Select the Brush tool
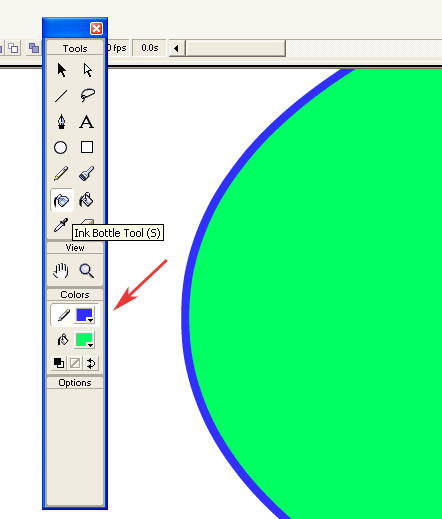 [87, 174]
